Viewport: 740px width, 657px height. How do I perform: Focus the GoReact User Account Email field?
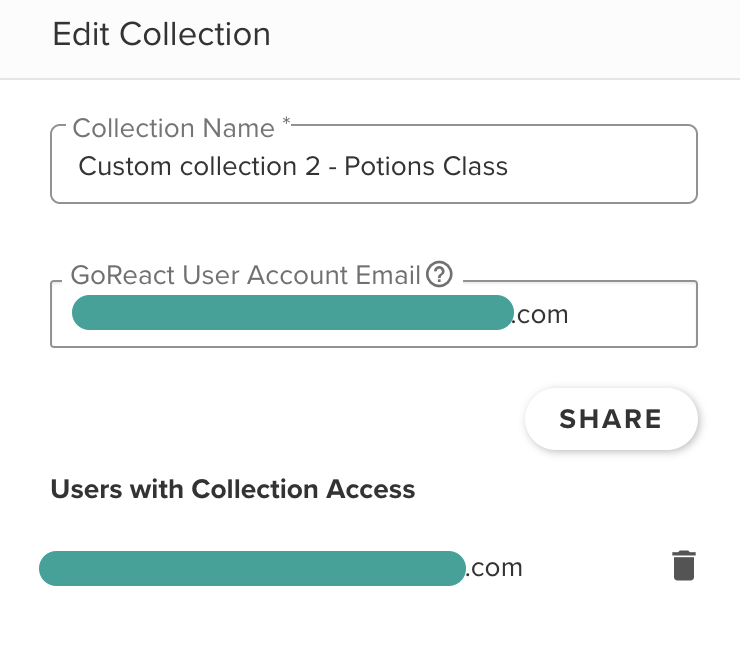pos(374,314)
